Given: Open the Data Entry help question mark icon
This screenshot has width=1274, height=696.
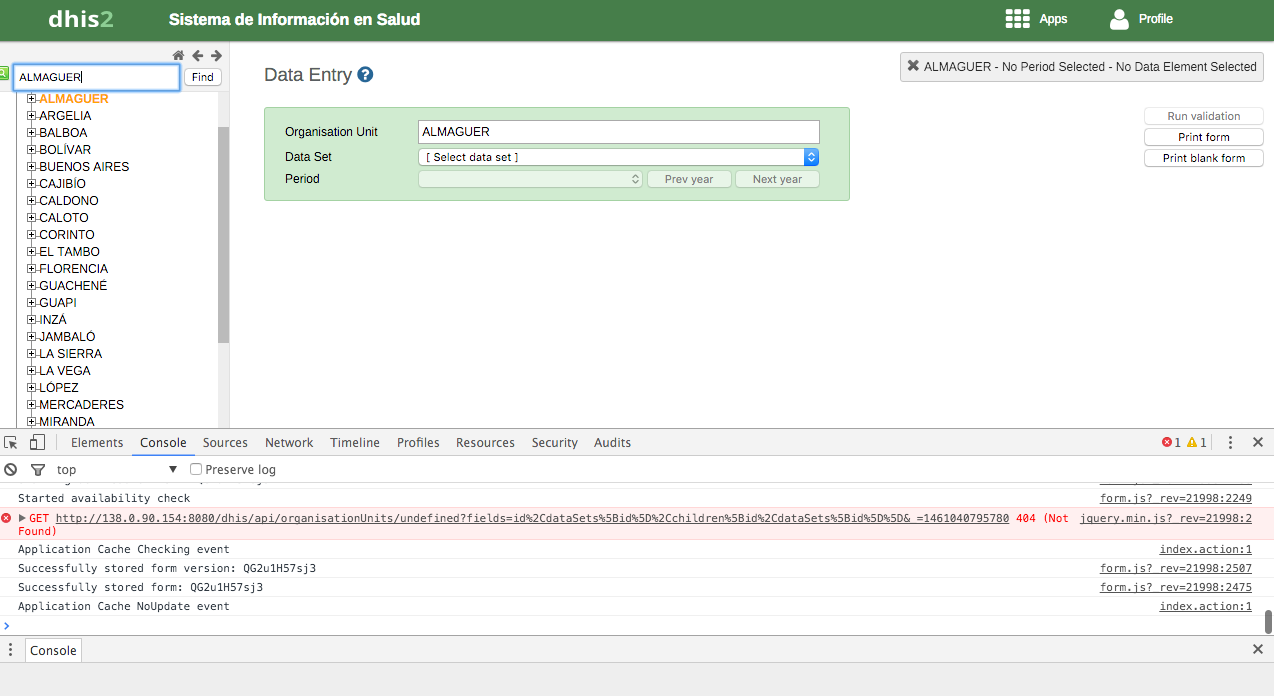Looking at the screenshot, I should (x=365, y=75).
